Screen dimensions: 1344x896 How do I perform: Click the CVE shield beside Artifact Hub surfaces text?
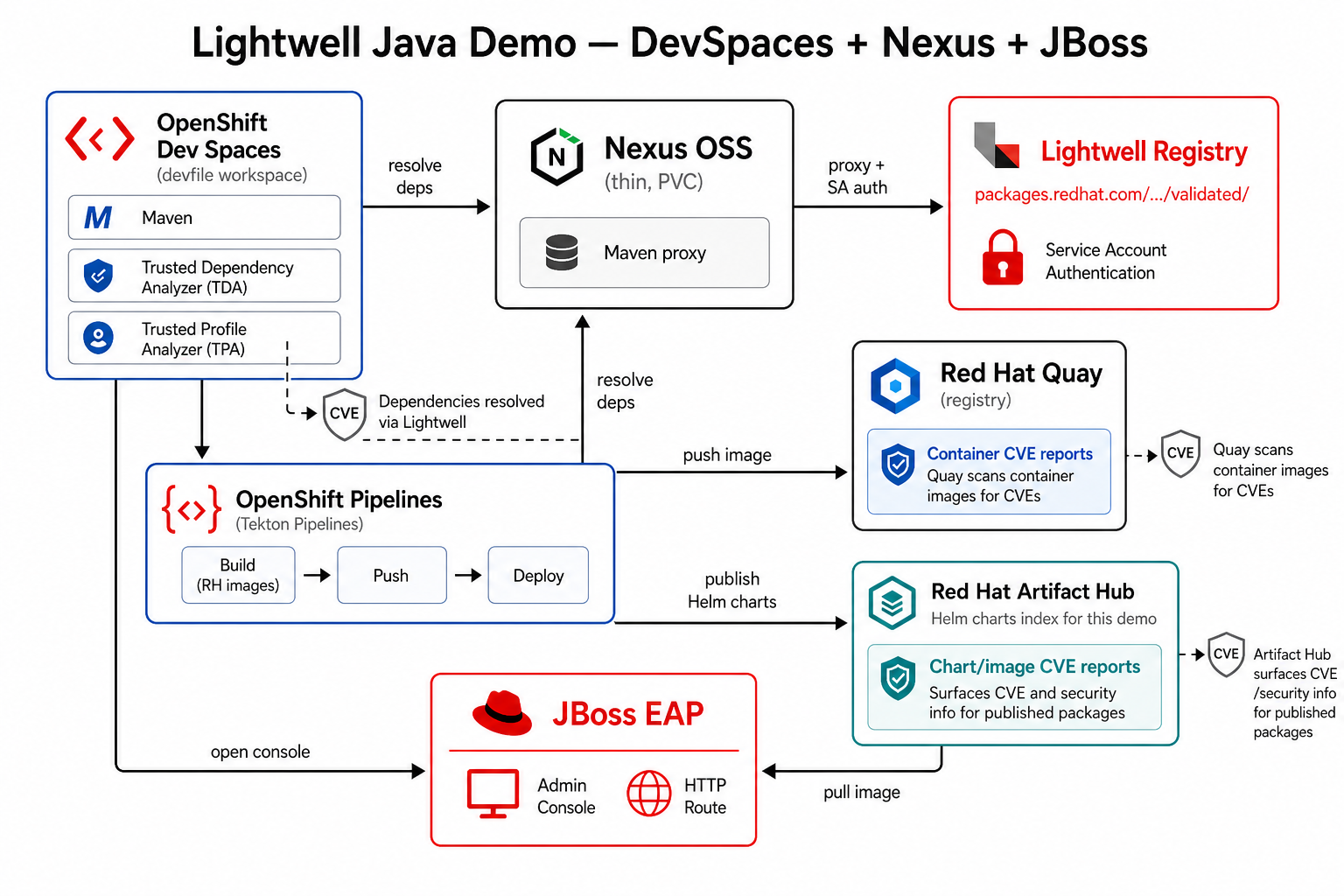tap(1226, 654)
